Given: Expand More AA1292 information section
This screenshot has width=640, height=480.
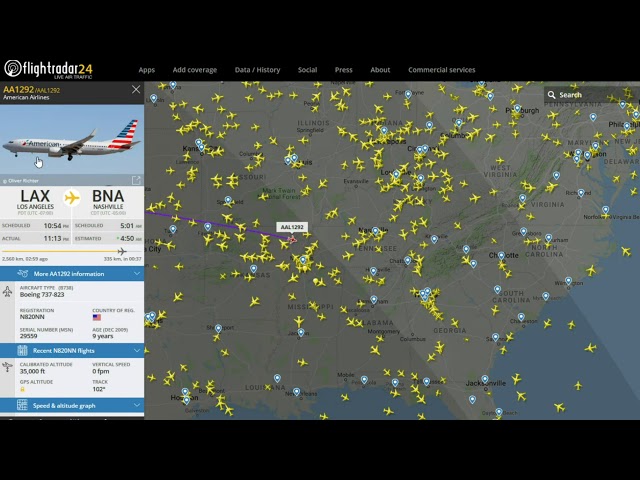Looking at the screenshot, I should [x=72, y=273].
